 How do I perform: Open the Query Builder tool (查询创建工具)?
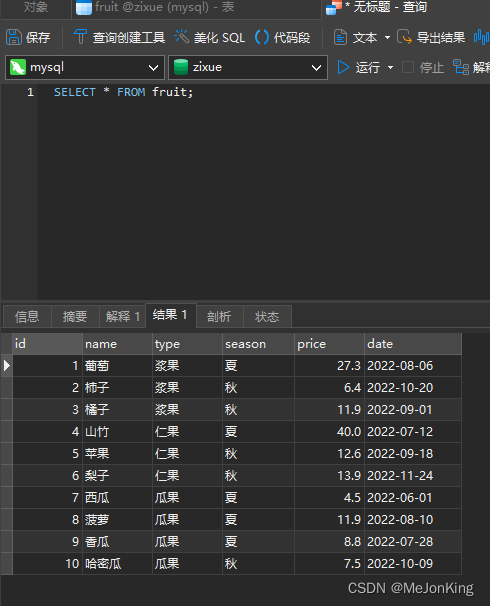tap(119, 37)
